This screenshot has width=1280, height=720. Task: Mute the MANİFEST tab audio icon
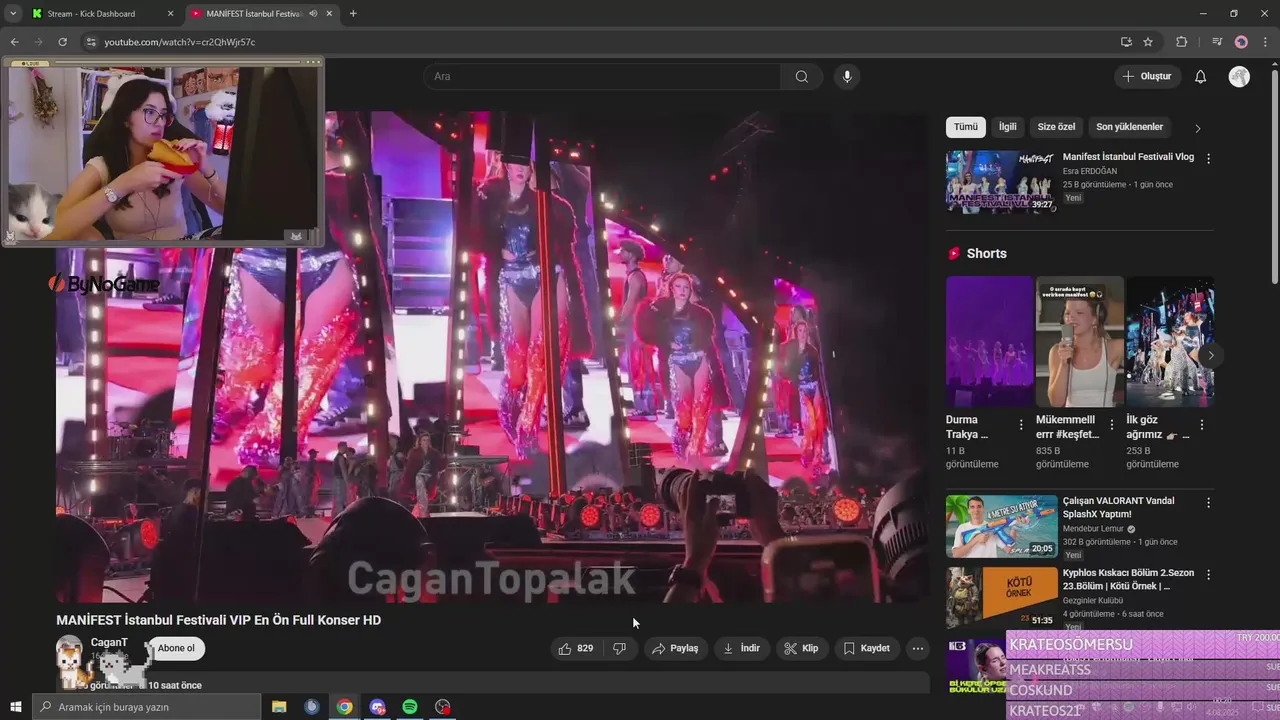pos(314,13)
